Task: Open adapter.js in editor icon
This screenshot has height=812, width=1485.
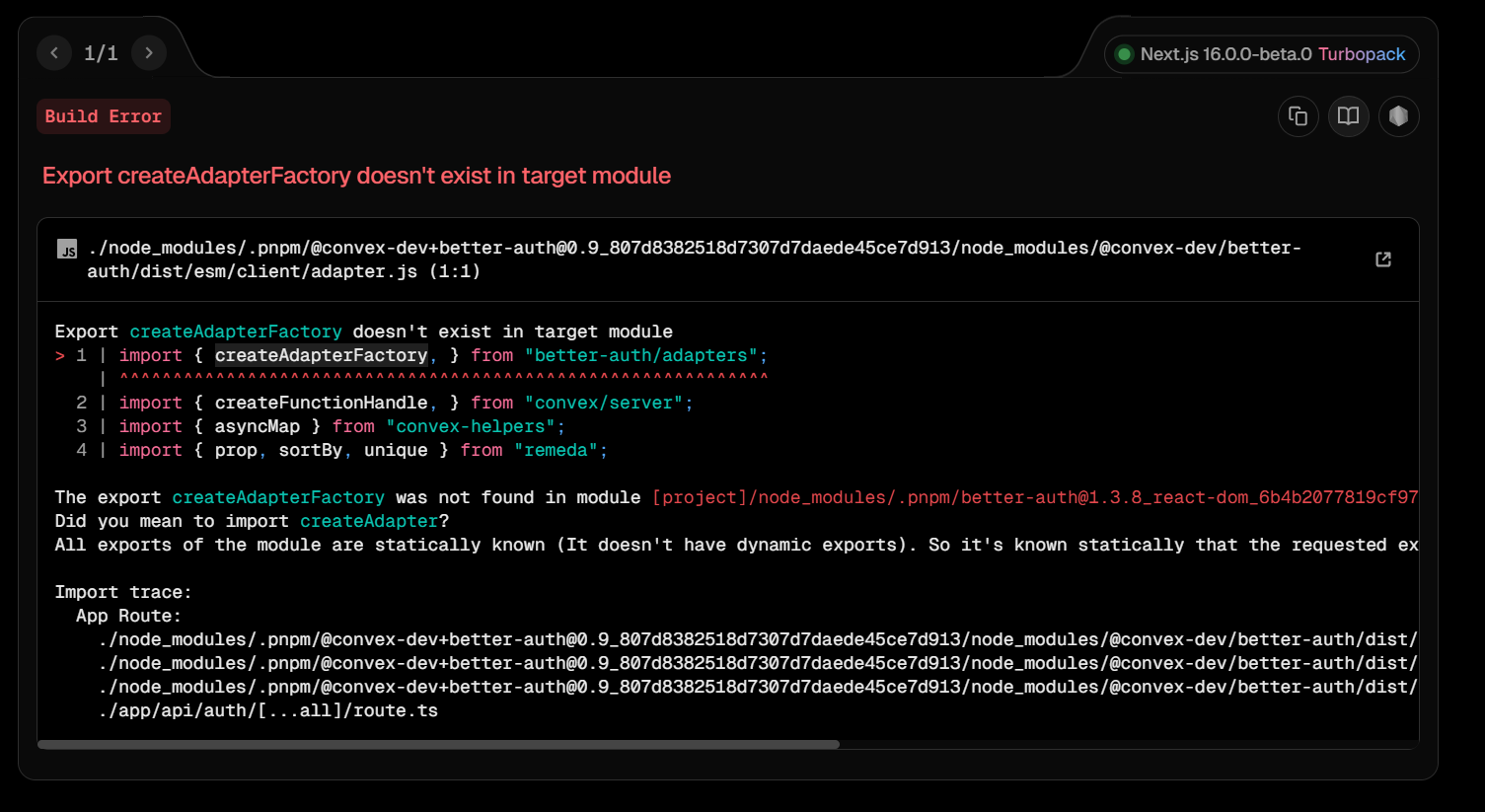Action: tap(1383, 259)
